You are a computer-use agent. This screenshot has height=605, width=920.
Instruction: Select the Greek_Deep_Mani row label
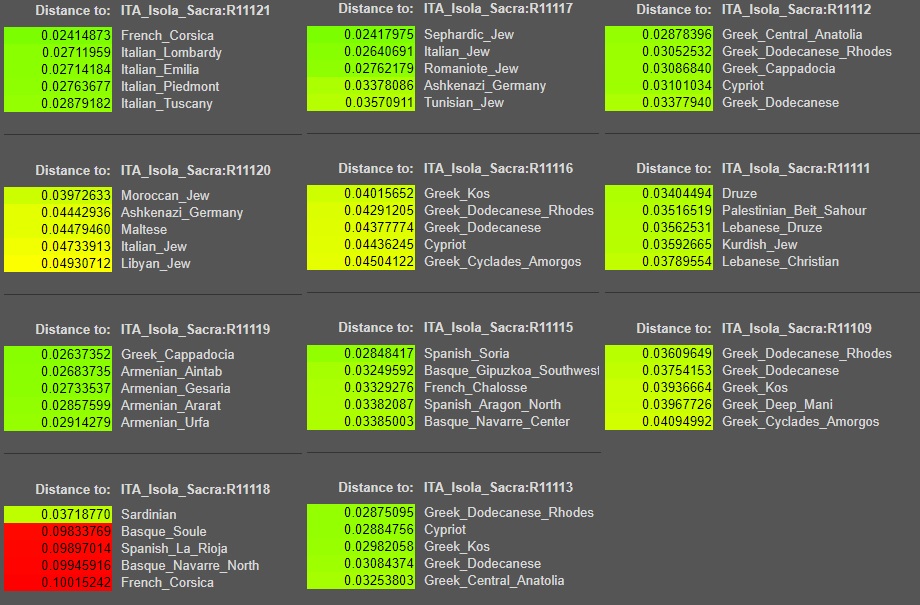pyautogui.click(x=777, y=404)
